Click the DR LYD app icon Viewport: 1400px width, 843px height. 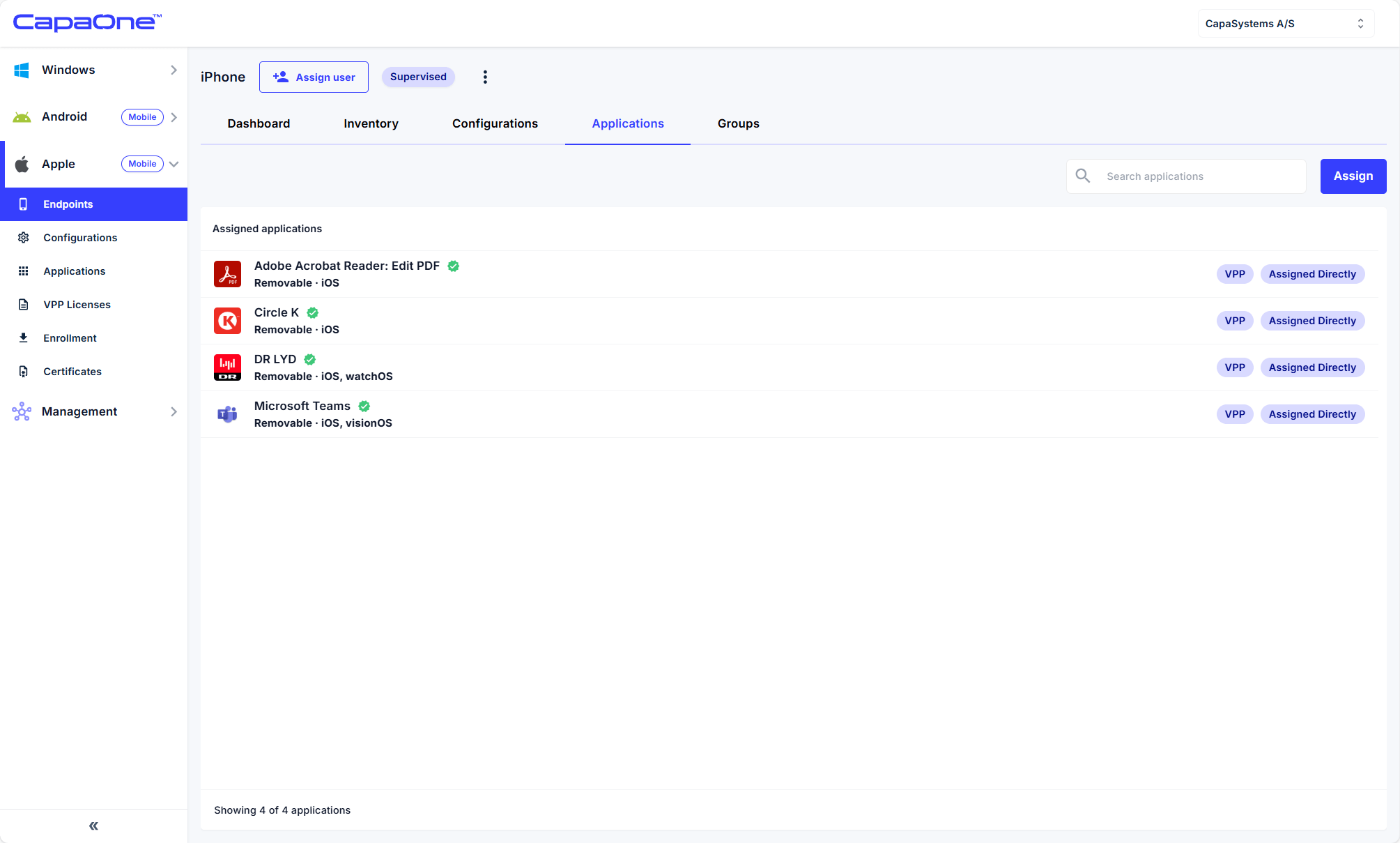227,367
